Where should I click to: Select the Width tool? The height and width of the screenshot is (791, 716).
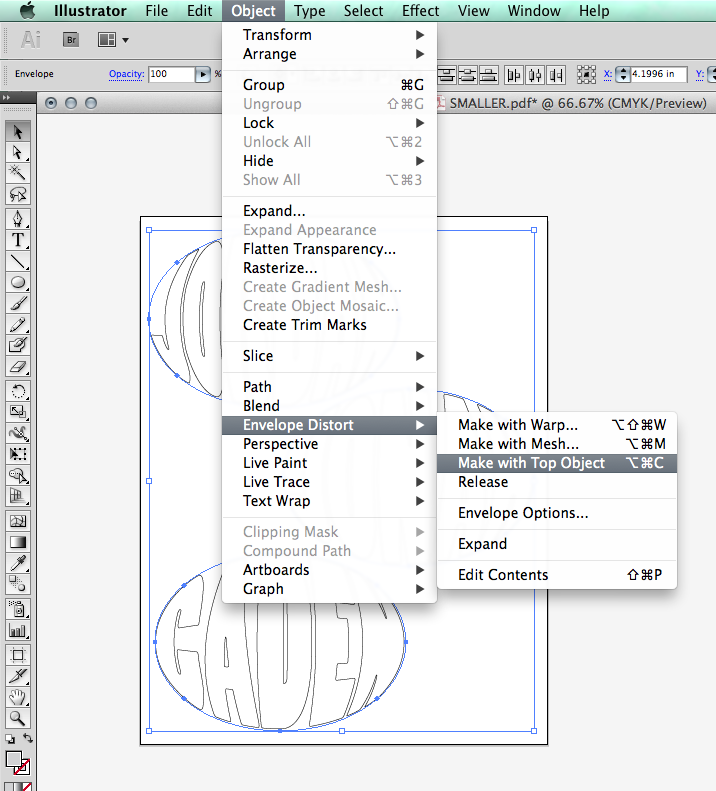(18, 433)
